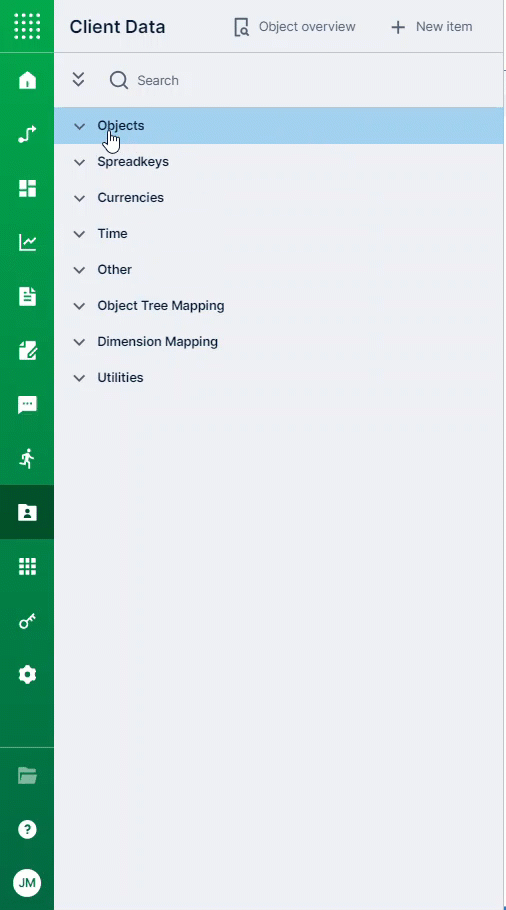506x910 pixels.
Task: Open the running person icon in sidebar
Action: click(27, 458)
